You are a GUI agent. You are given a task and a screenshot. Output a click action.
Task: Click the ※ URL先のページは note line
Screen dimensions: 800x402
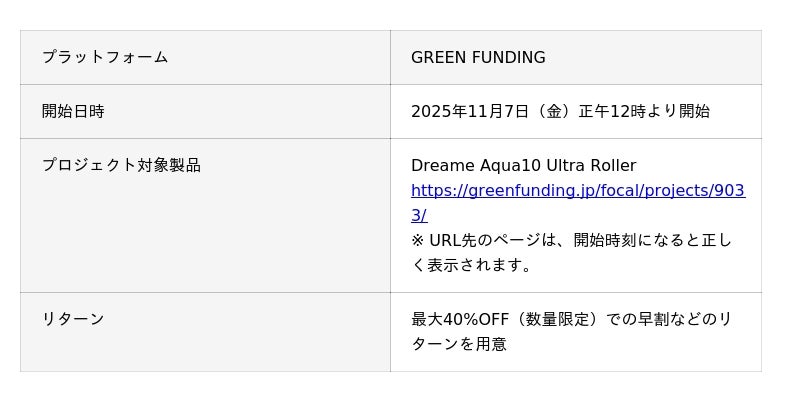click(490, 240)
